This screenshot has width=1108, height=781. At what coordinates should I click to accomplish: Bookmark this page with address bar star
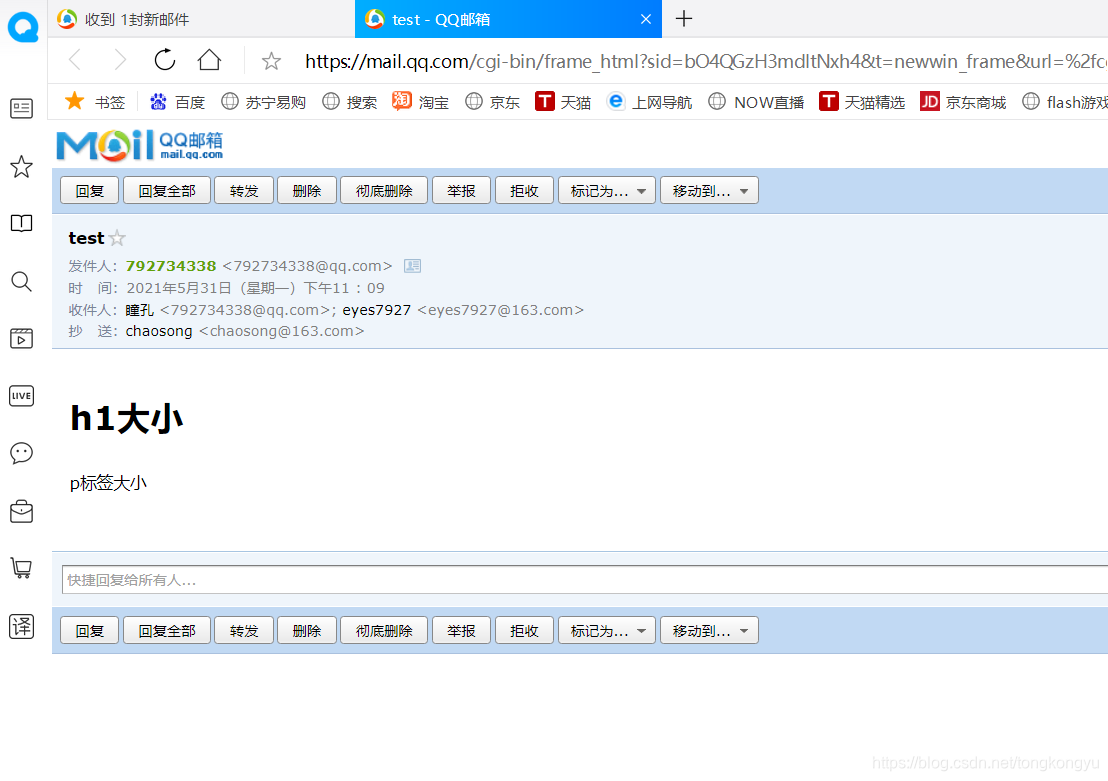click(271, 61)
